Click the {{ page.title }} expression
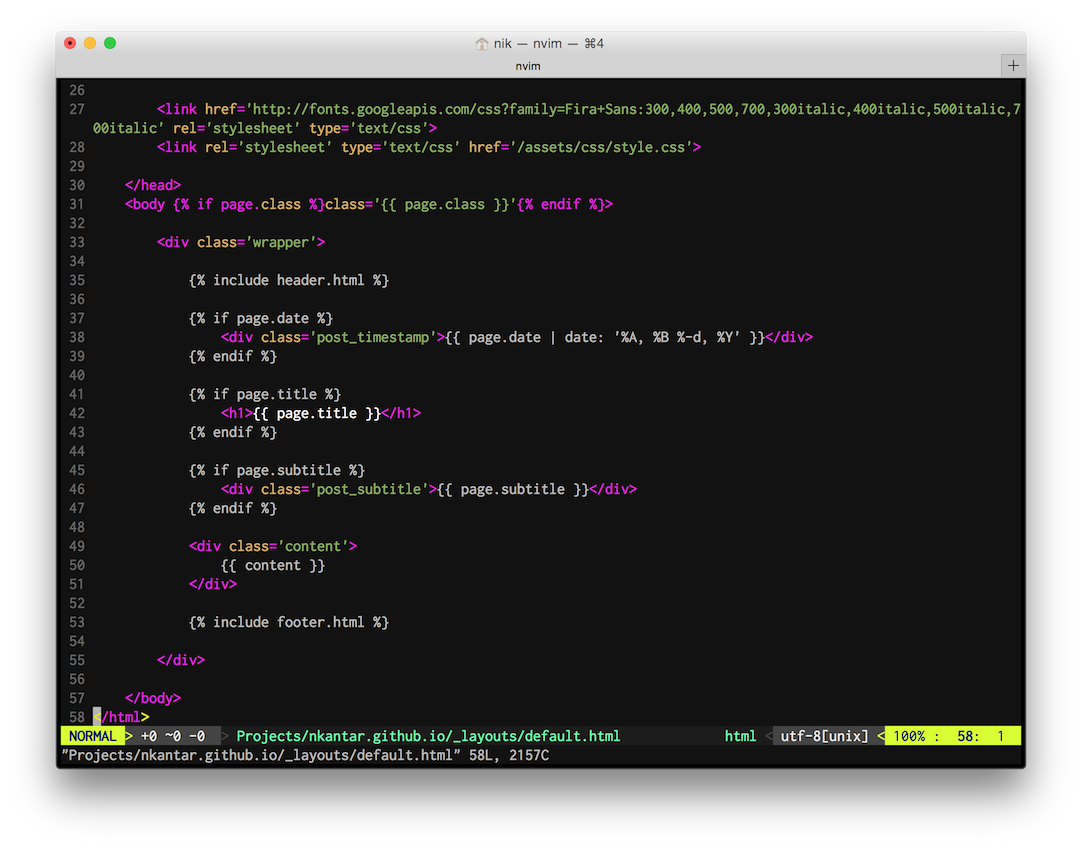Screen dimensions: 1082x849 317,413
